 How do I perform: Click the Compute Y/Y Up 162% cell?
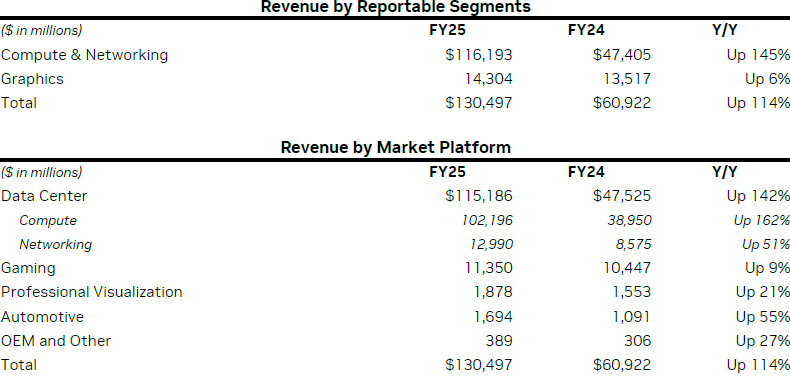[762, 220]
